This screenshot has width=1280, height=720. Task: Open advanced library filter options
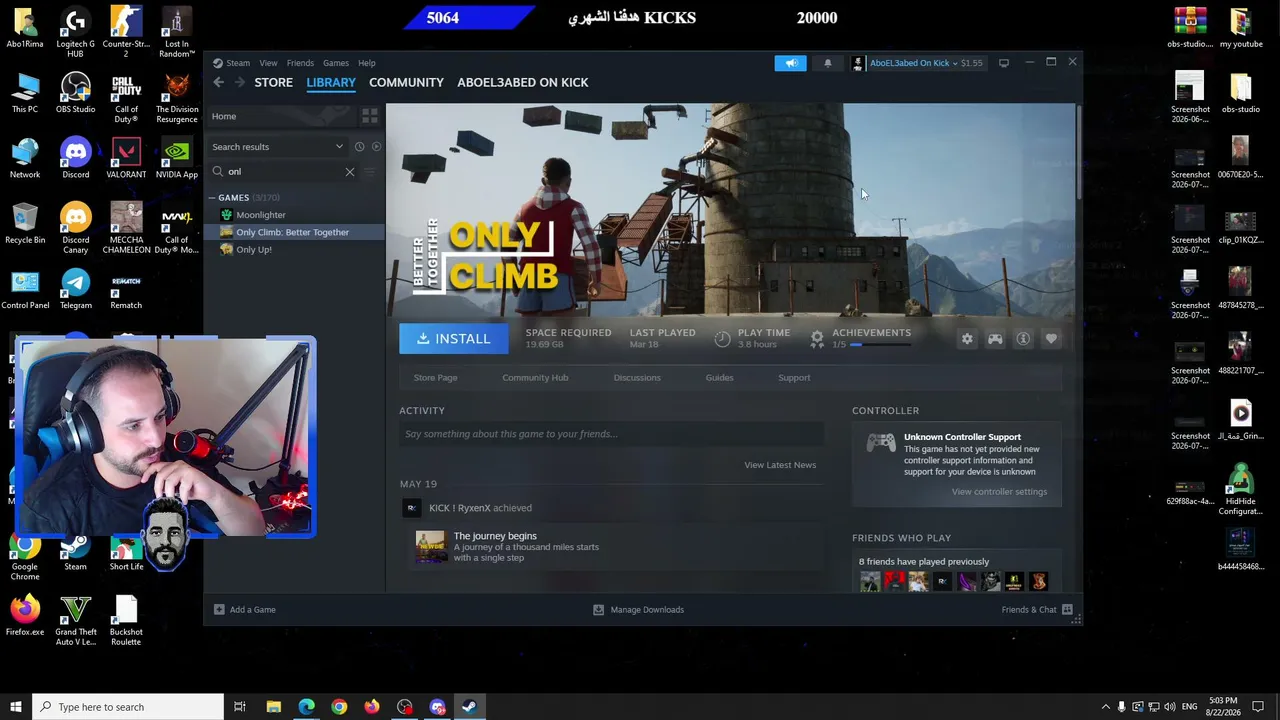click(x=369, y=172)
